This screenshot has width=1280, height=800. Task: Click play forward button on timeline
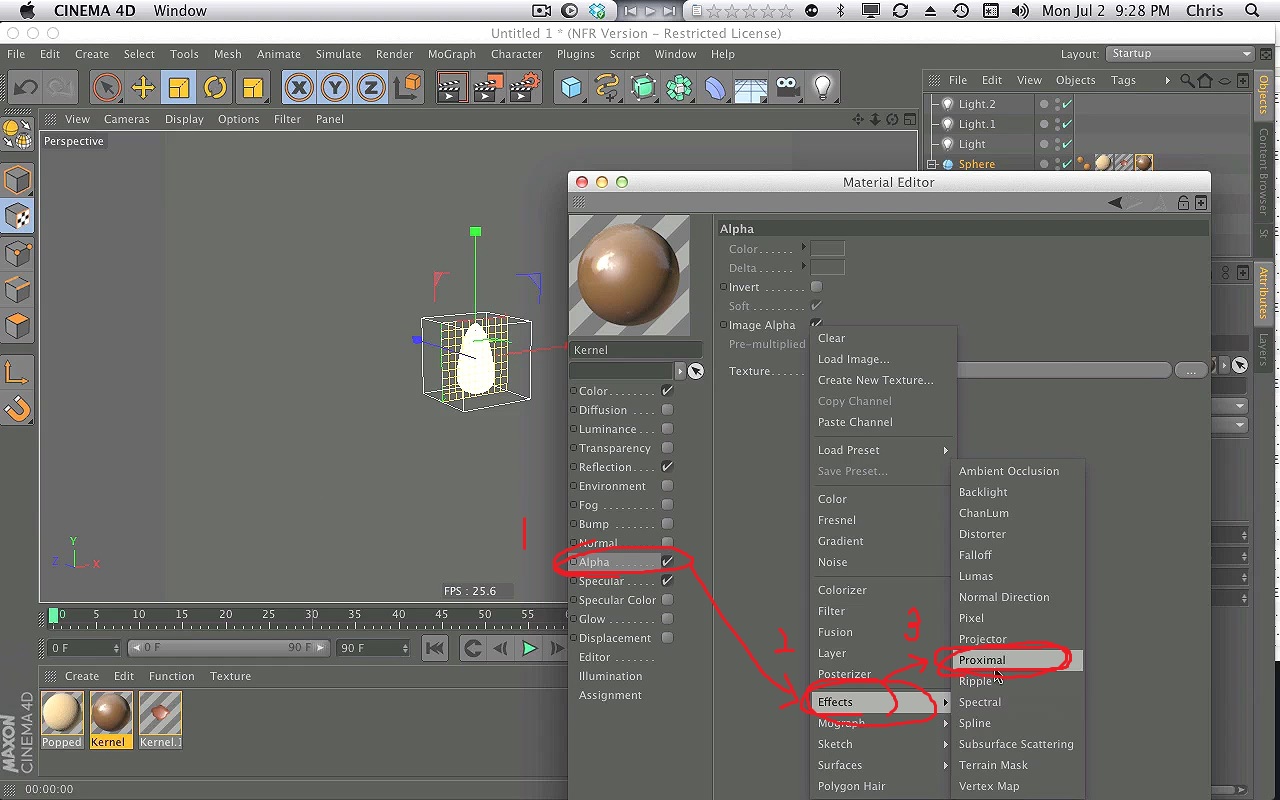[x=529, y=648]
